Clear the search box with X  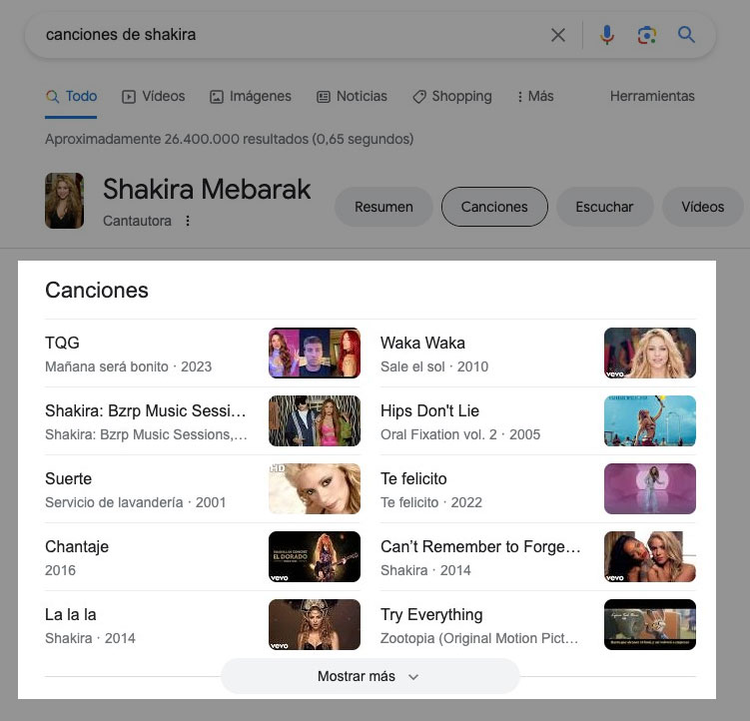(x=558, y=35)
